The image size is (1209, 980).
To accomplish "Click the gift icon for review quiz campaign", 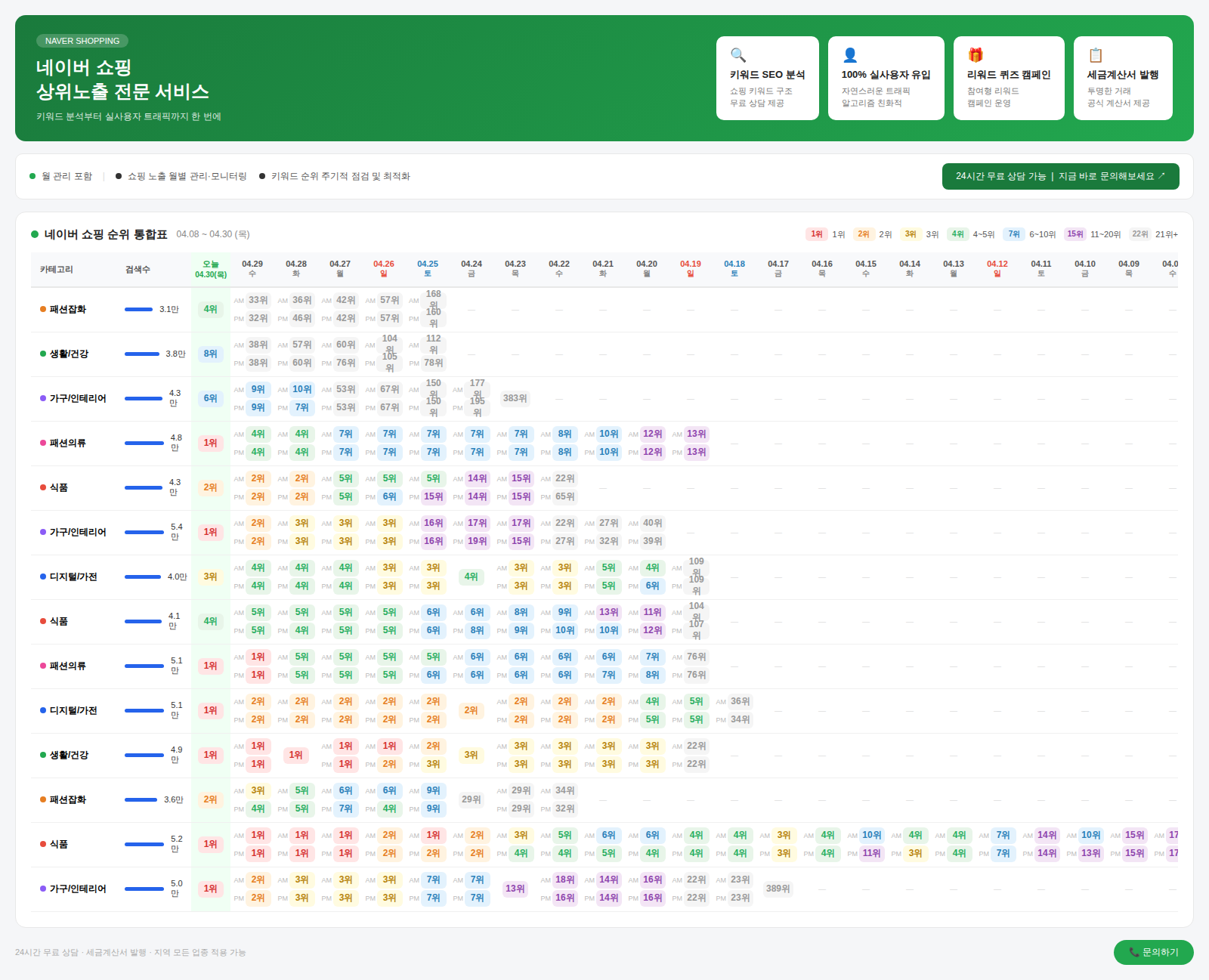I will click(976, 55).
